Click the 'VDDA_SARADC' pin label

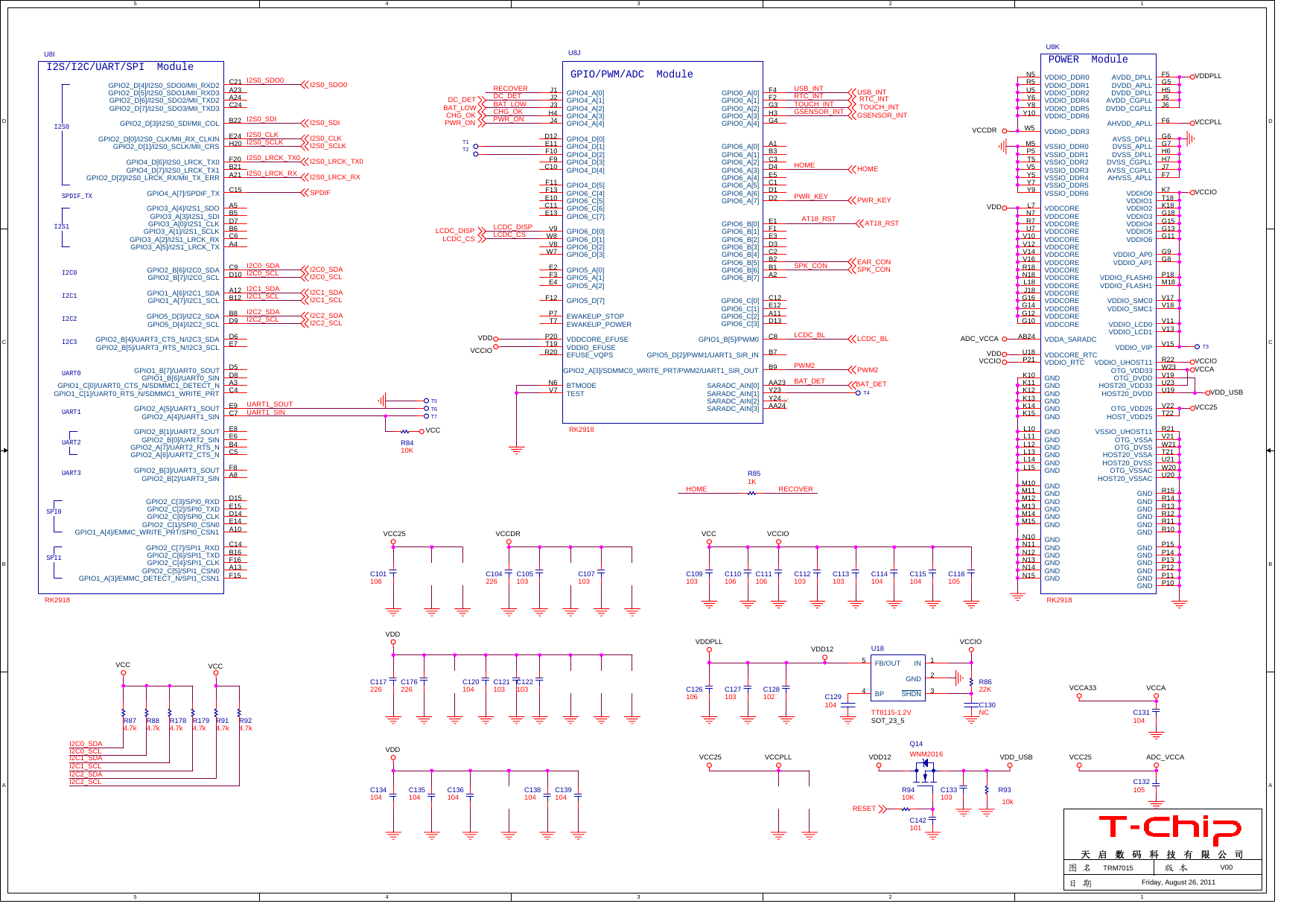[1070, 340]
